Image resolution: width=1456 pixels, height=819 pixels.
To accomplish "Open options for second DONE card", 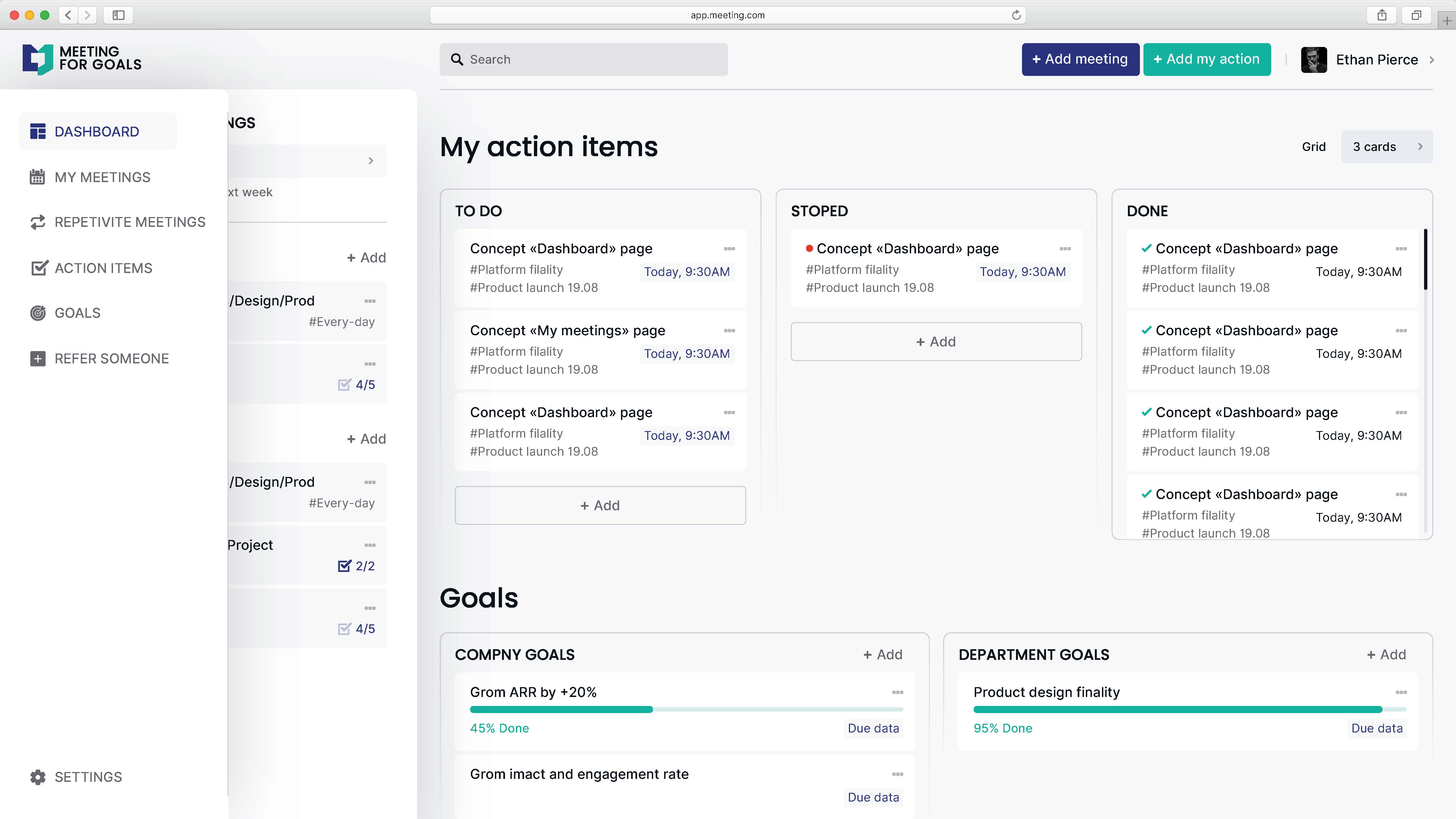I will click(1401, 331).
